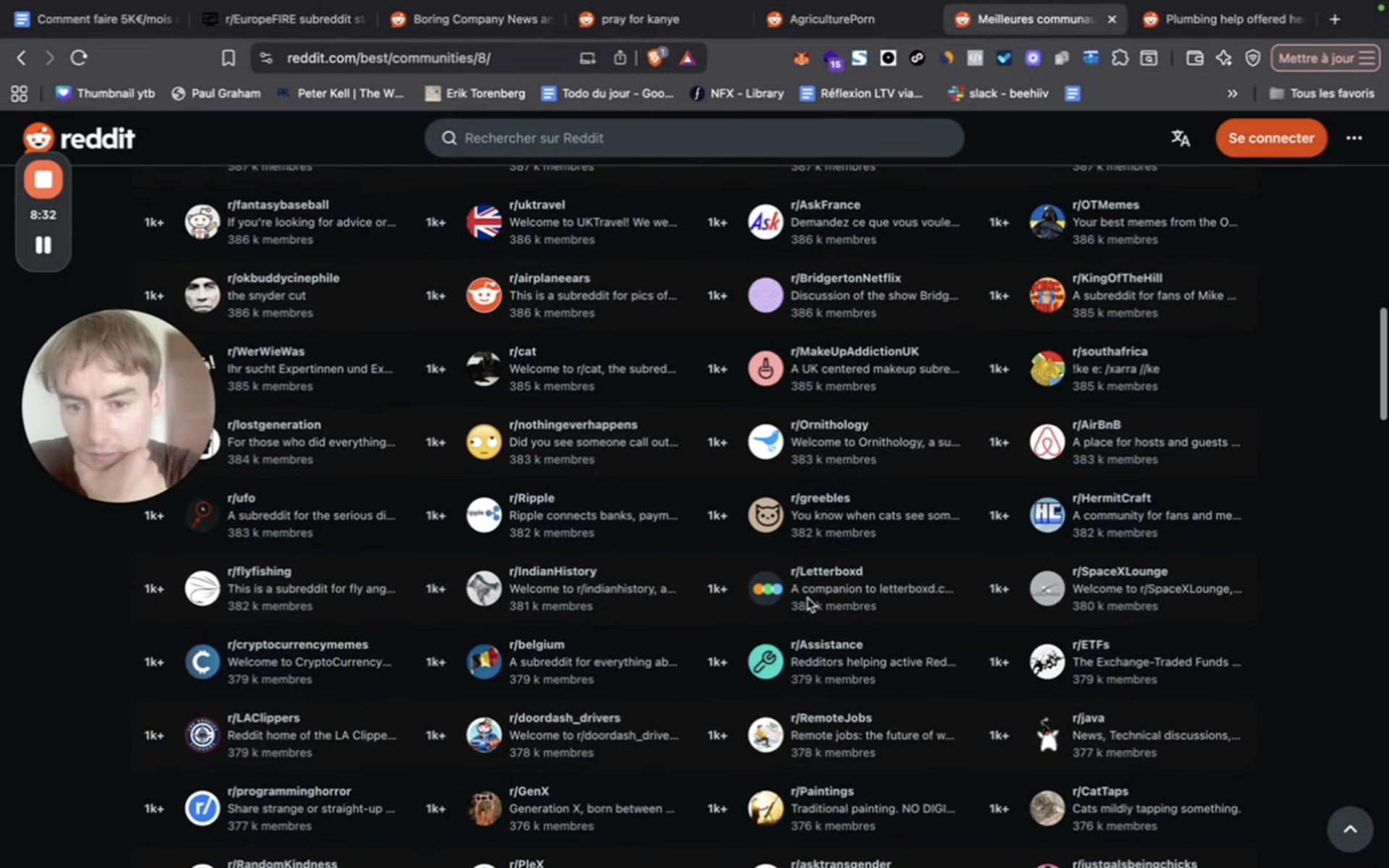Pause the screen recording
The height and width of the screenshot is (868, 1389).
pos(43,245)
